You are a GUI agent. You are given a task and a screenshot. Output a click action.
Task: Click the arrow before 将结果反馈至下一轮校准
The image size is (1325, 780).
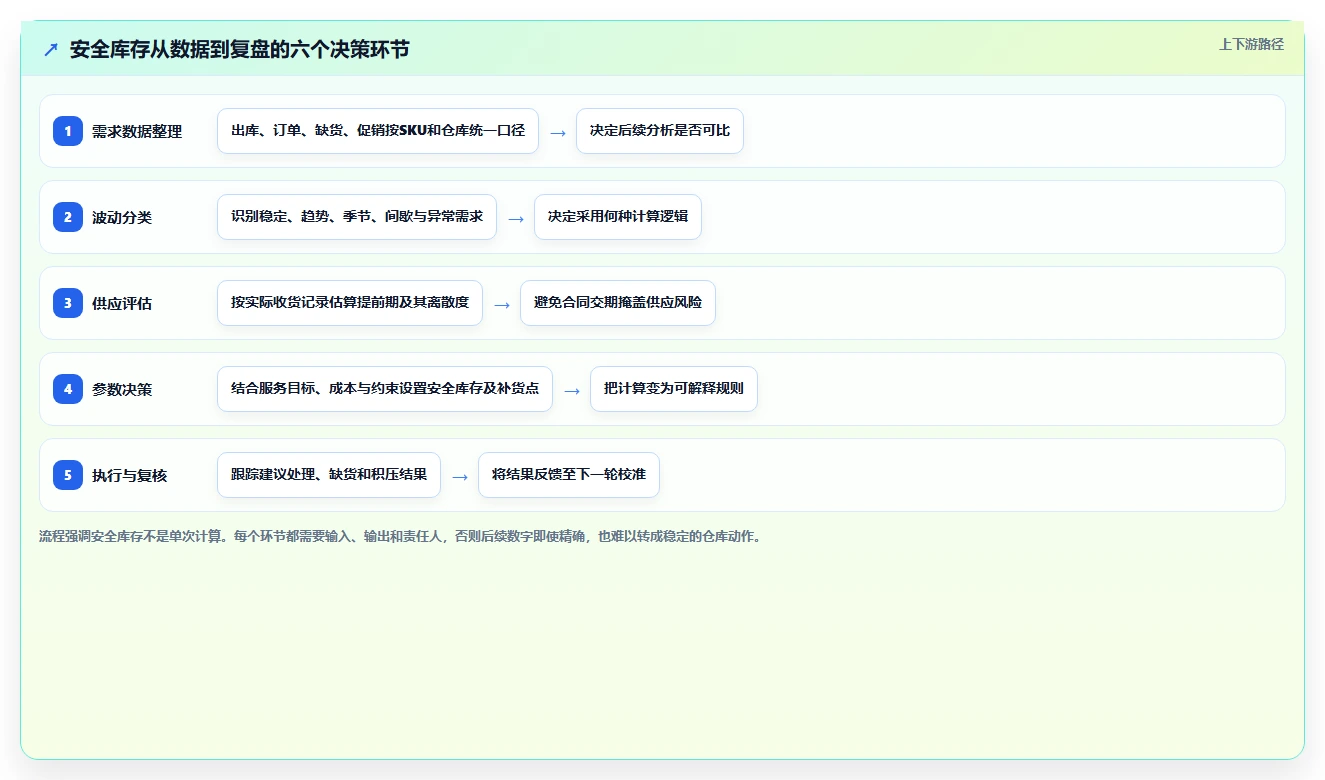point(460,476)
